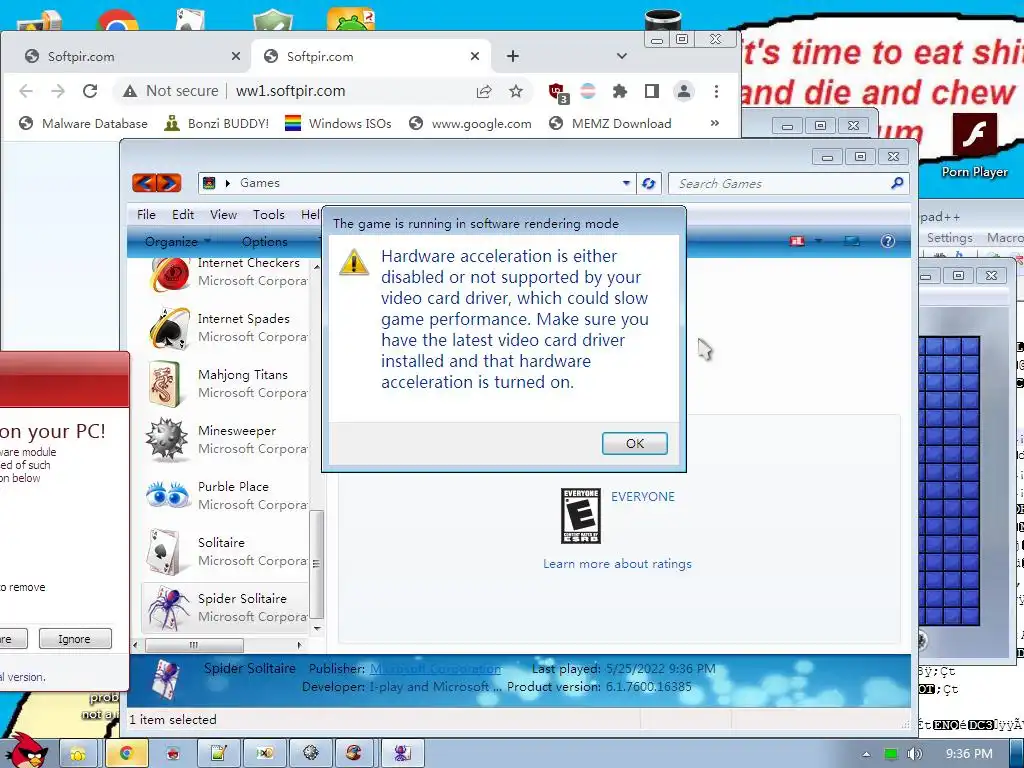1024x768 pixels.
Task: Refresh the Games folder
Action: pyautogui.click(x=648, y=184)
